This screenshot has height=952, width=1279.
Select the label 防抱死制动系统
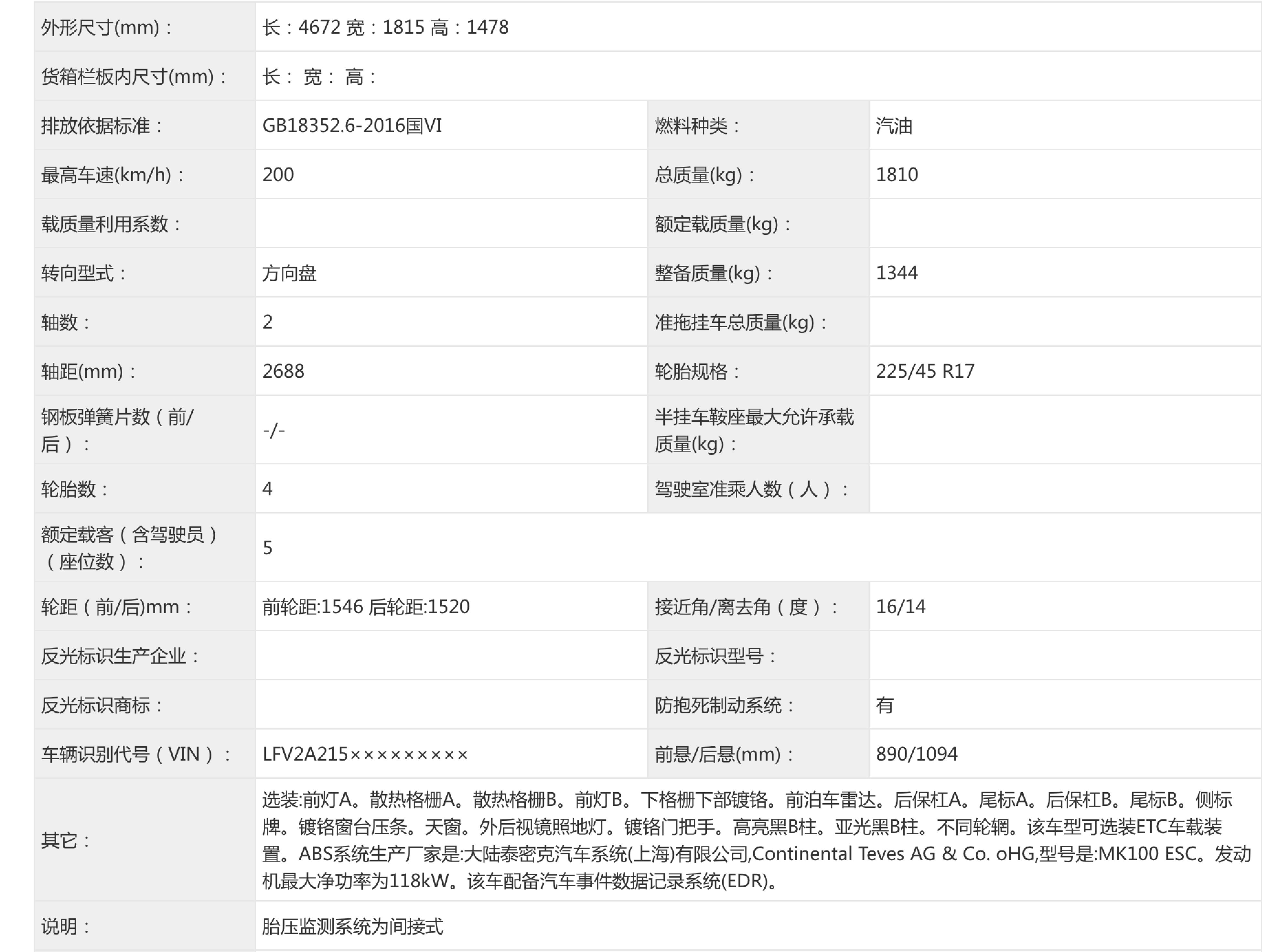click(x=724, y=705)
